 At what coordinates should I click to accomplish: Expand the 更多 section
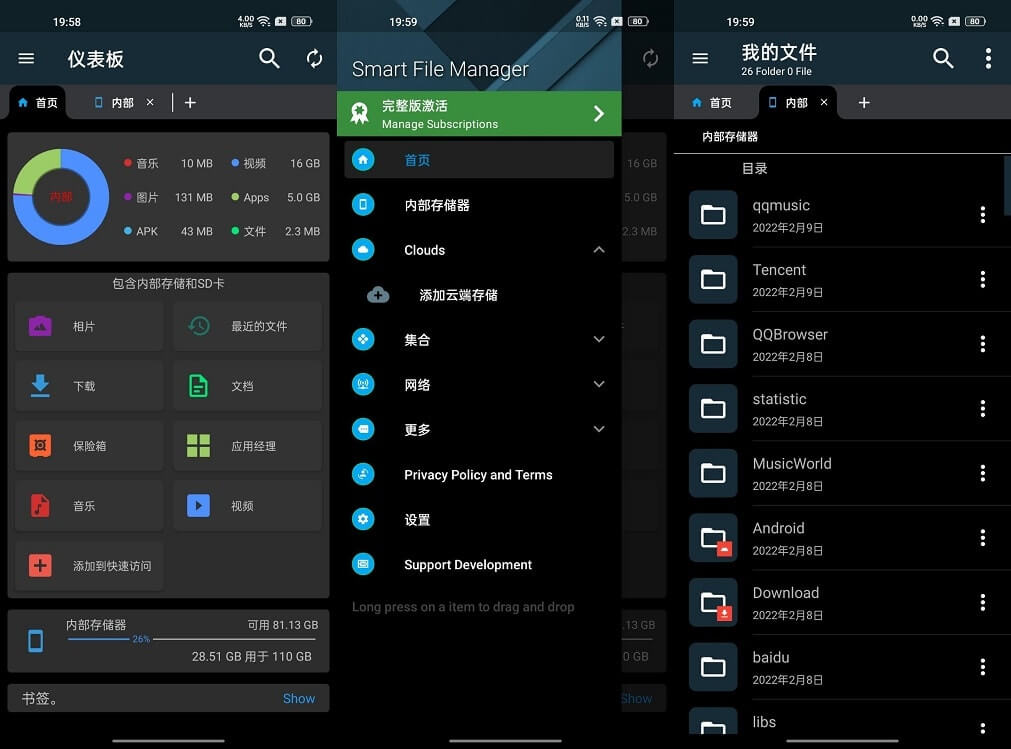tap(599, 429)
